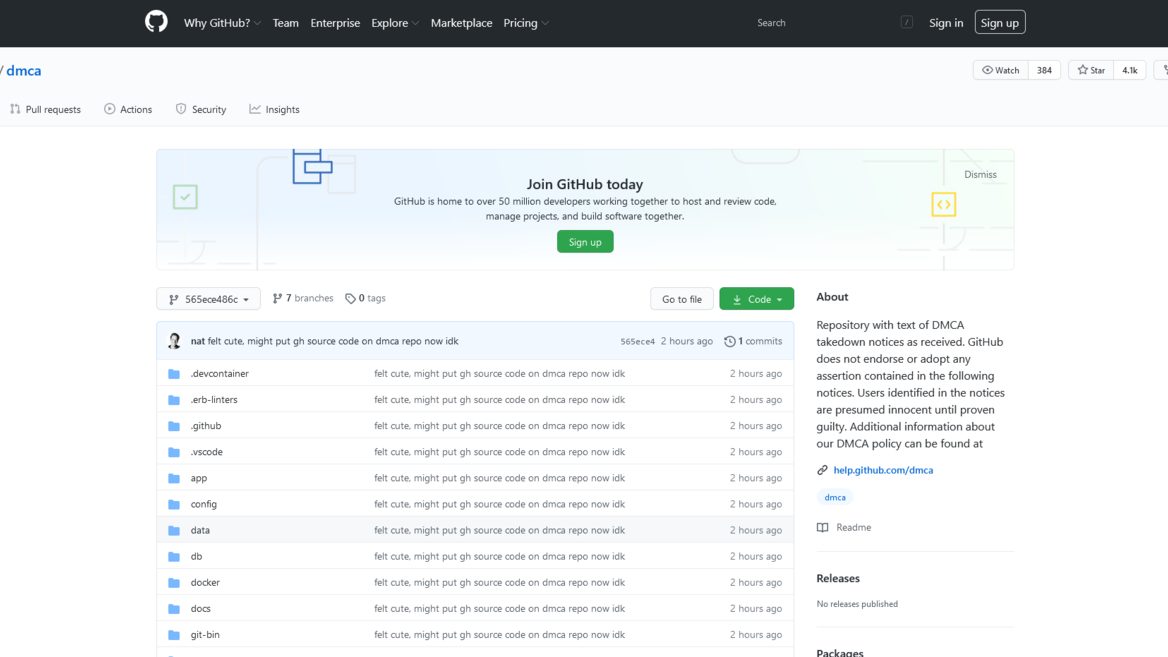Dismiss the Join GitHub banner
Screen dimensions: 1168x657
point(980,174)
